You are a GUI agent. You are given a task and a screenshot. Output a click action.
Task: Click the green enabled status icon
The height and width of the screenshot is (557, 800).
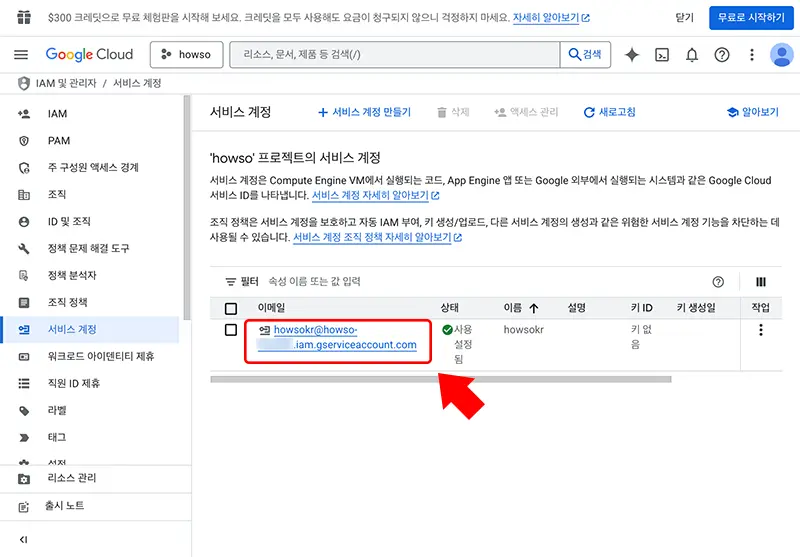click(447, 330)
